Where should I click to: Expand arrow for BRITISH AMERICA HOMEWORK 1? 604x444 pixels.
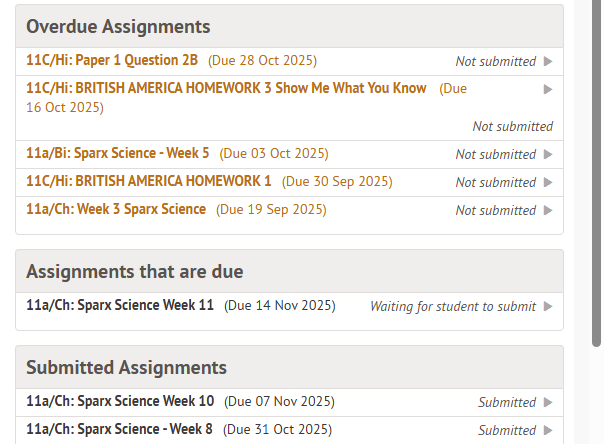(548, 183)
